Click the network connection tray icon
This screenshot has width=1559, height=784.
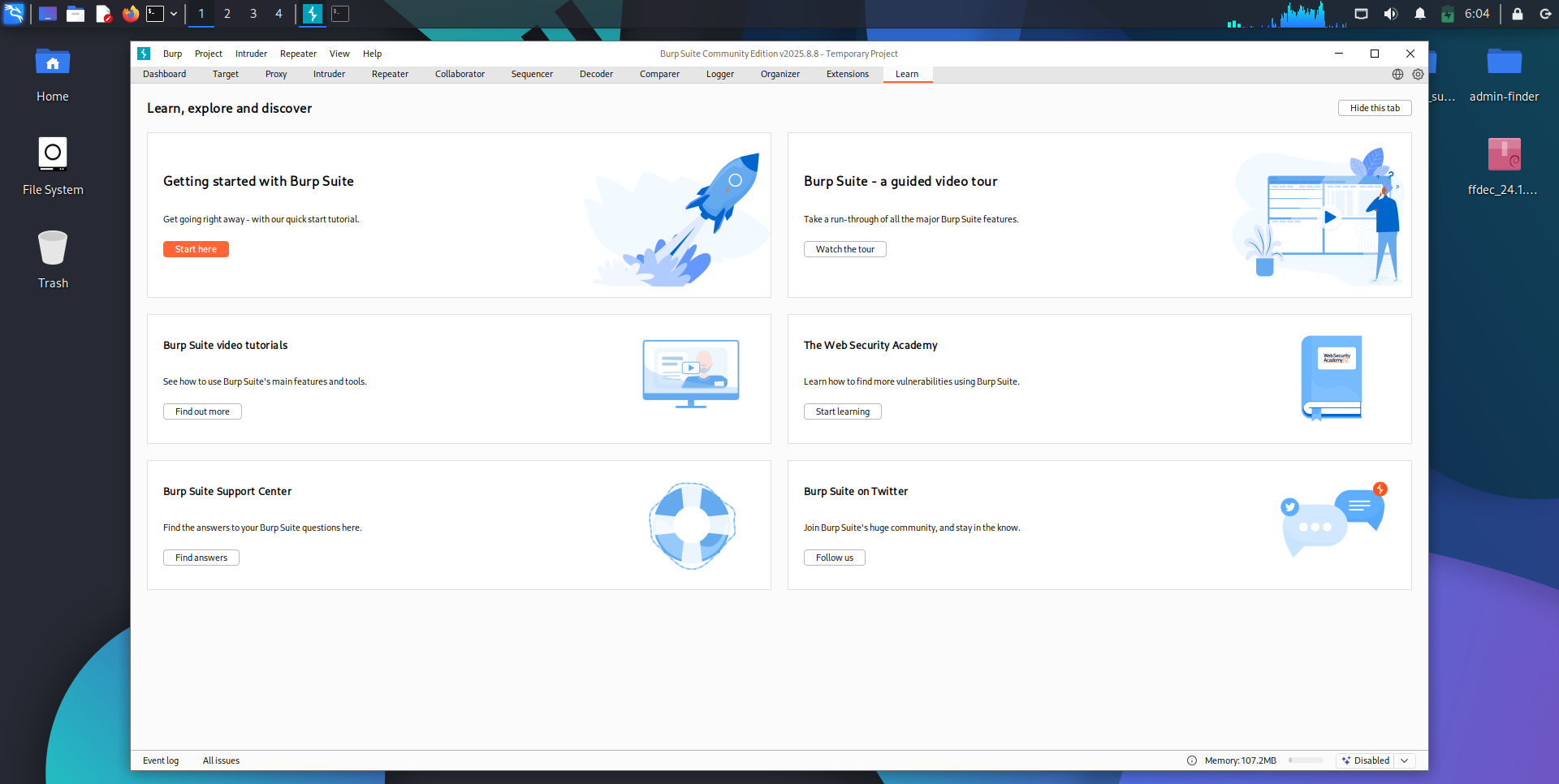click(1362, 14)
